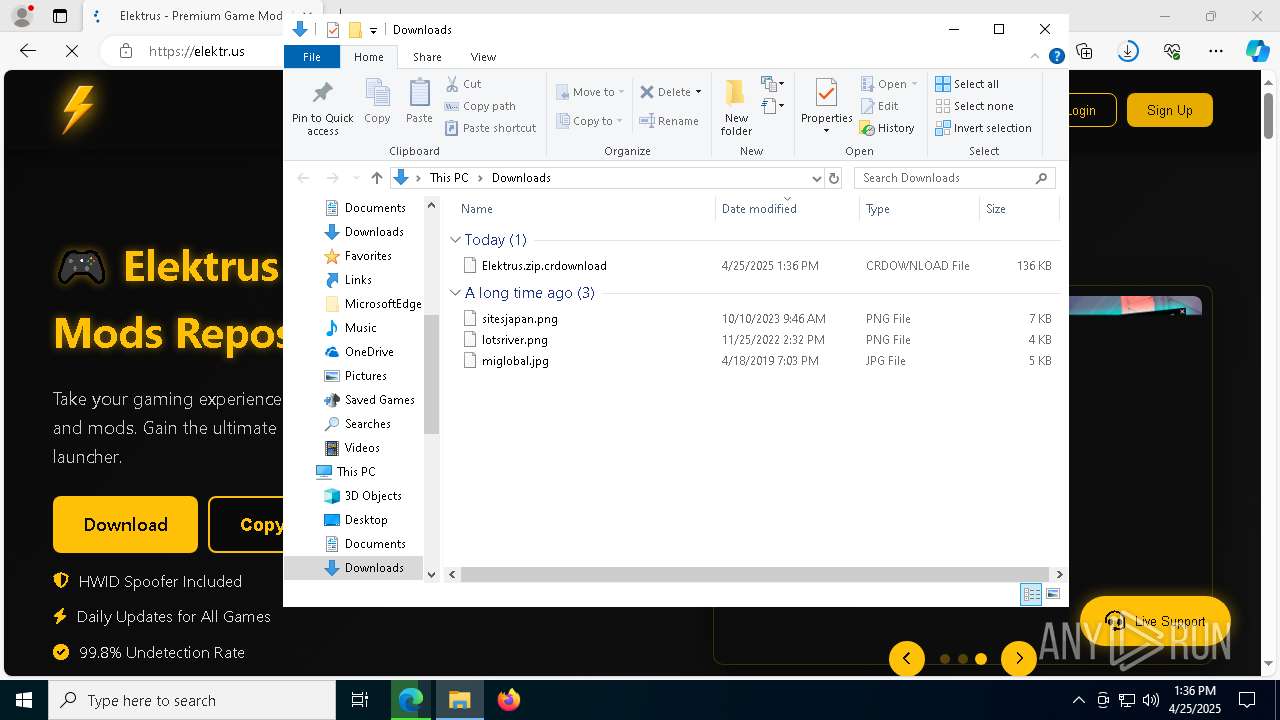The height and width of the screenshot is (720, 1280).
Task: Click Copy path in Clipboard group
Action: [x=480, y=106]
